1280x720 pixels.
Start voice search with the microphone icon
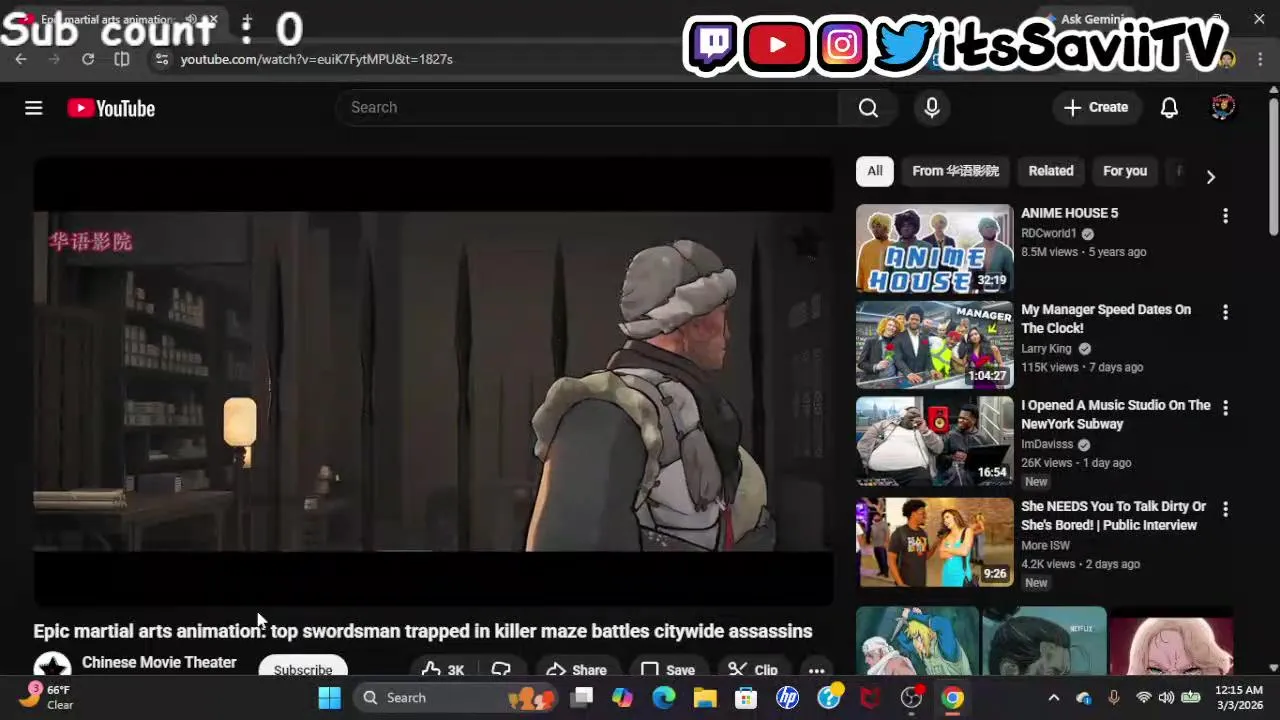pos(932,107)
